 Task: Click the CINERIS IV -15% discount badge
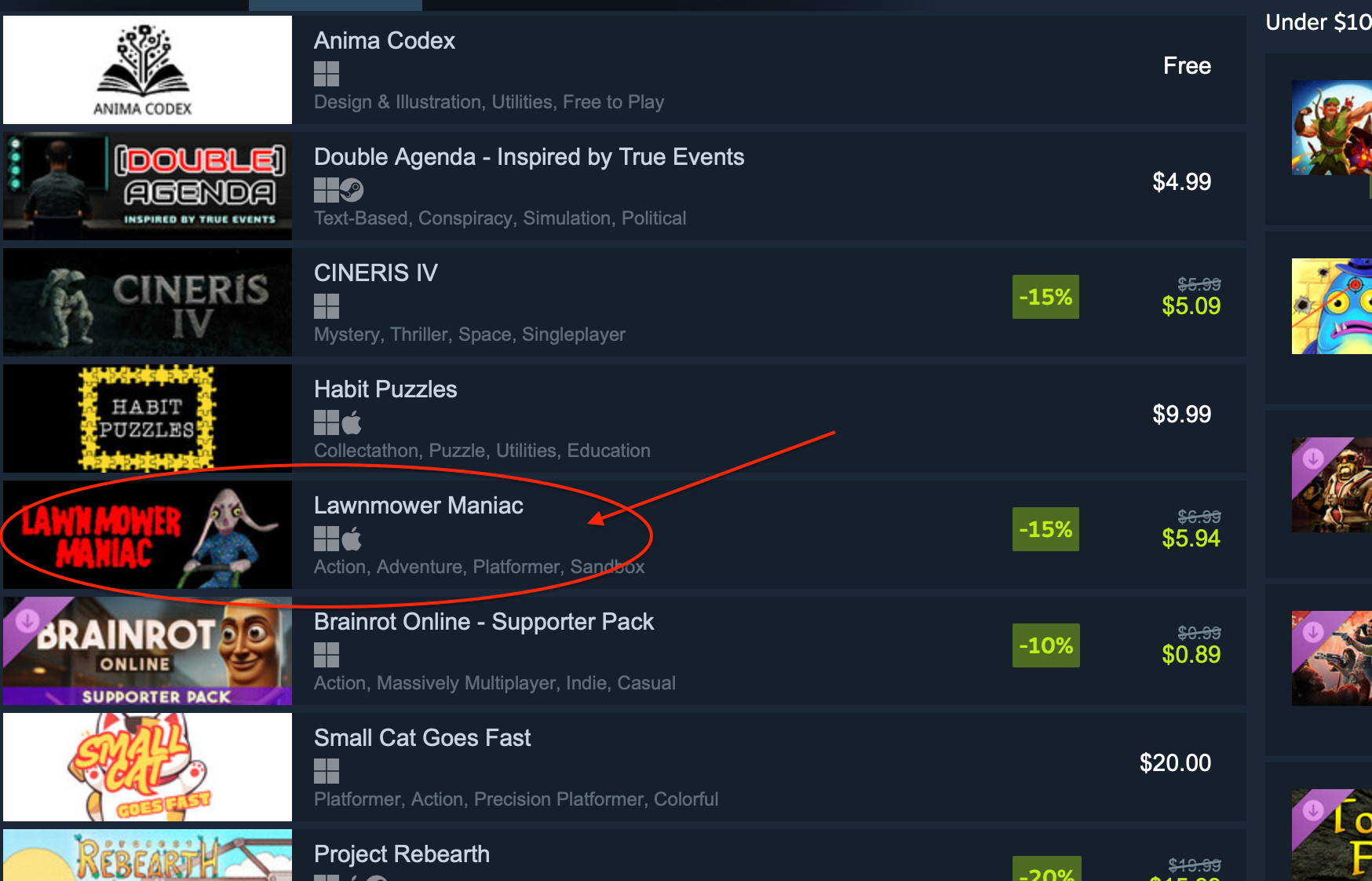[x=1045, y=297]
